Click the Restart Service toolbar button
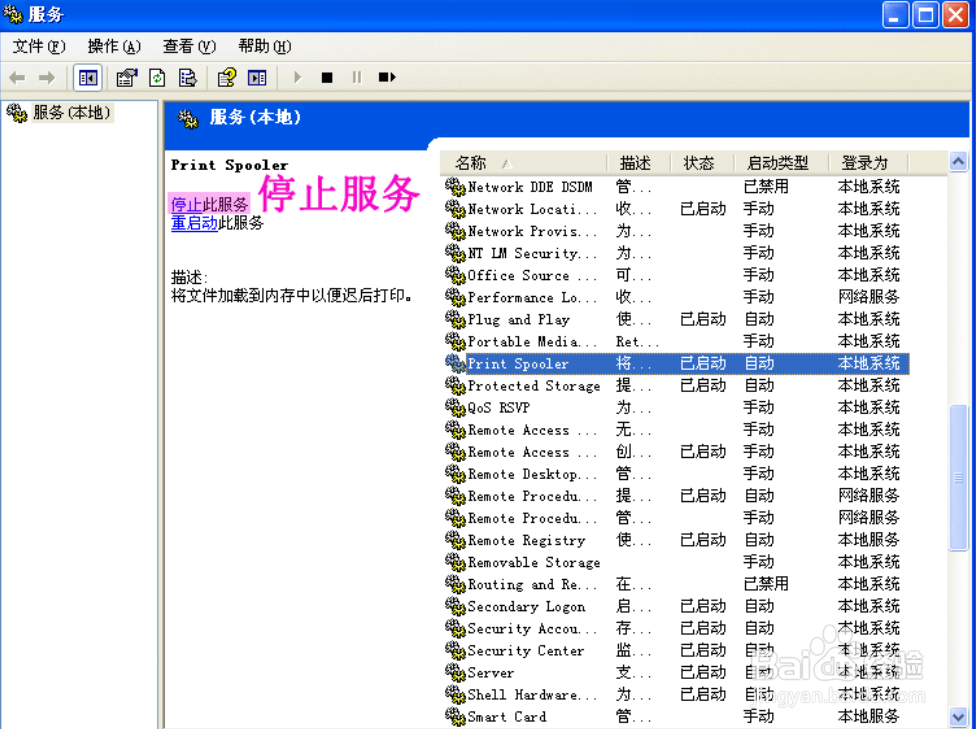The width and height of the screenshot is (978, 729). tap(387, 78)
